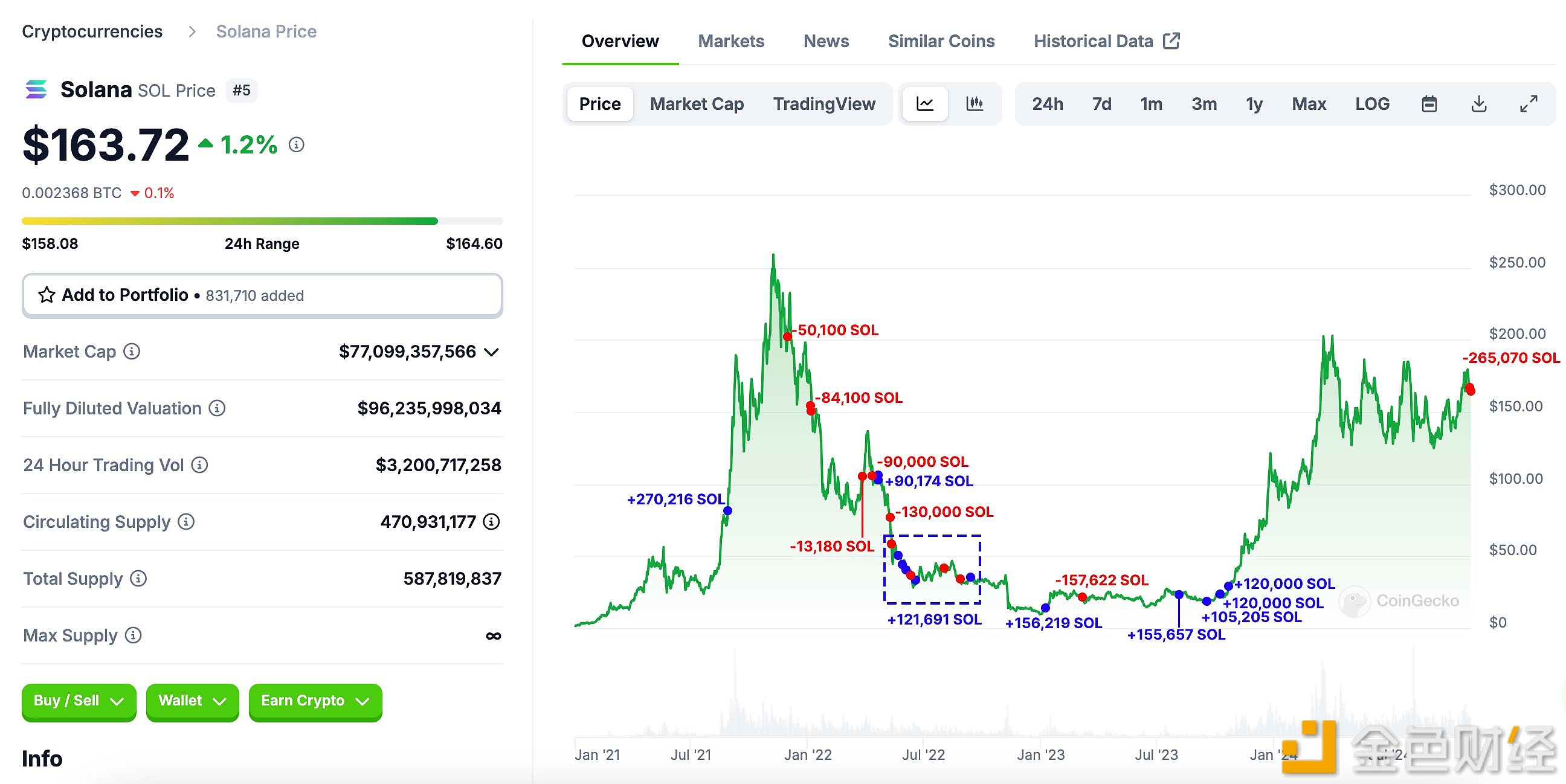Screen dimensions: 1566x784
Task: Select 3m time range
Action: click(1203, 104)
